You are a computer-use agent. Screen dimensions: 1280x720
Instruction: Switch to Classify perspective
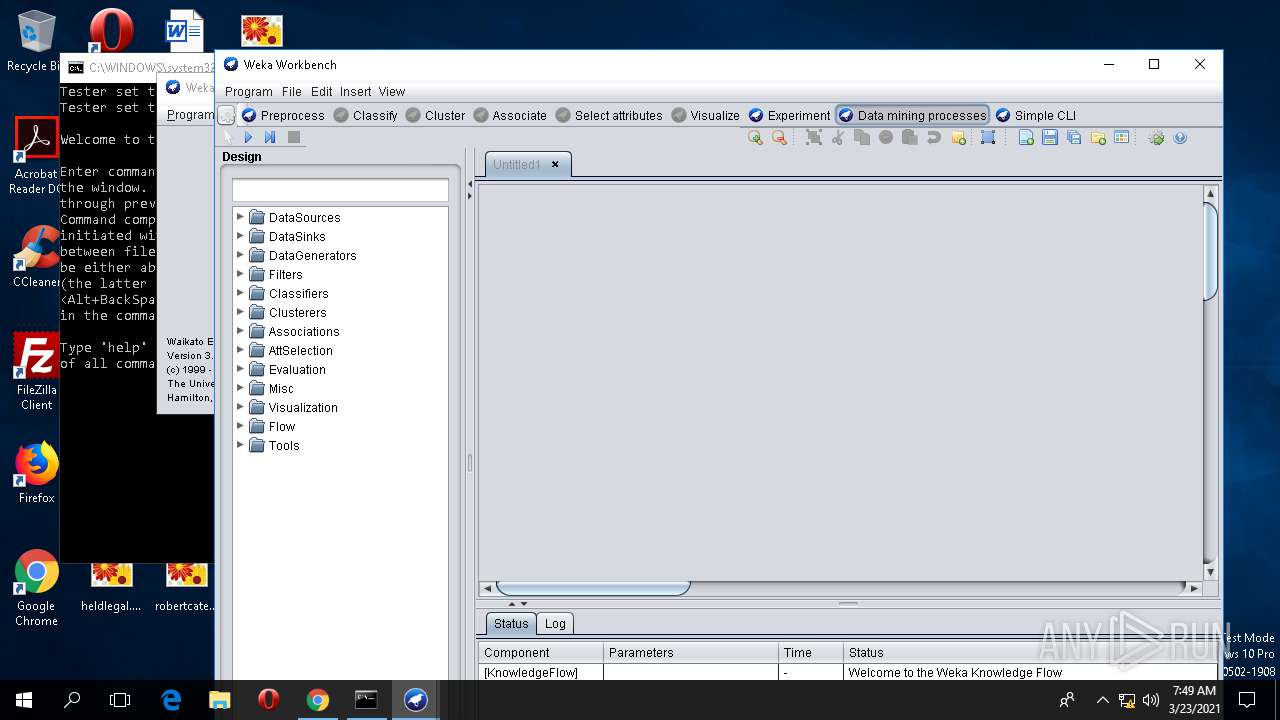point(366,115)
